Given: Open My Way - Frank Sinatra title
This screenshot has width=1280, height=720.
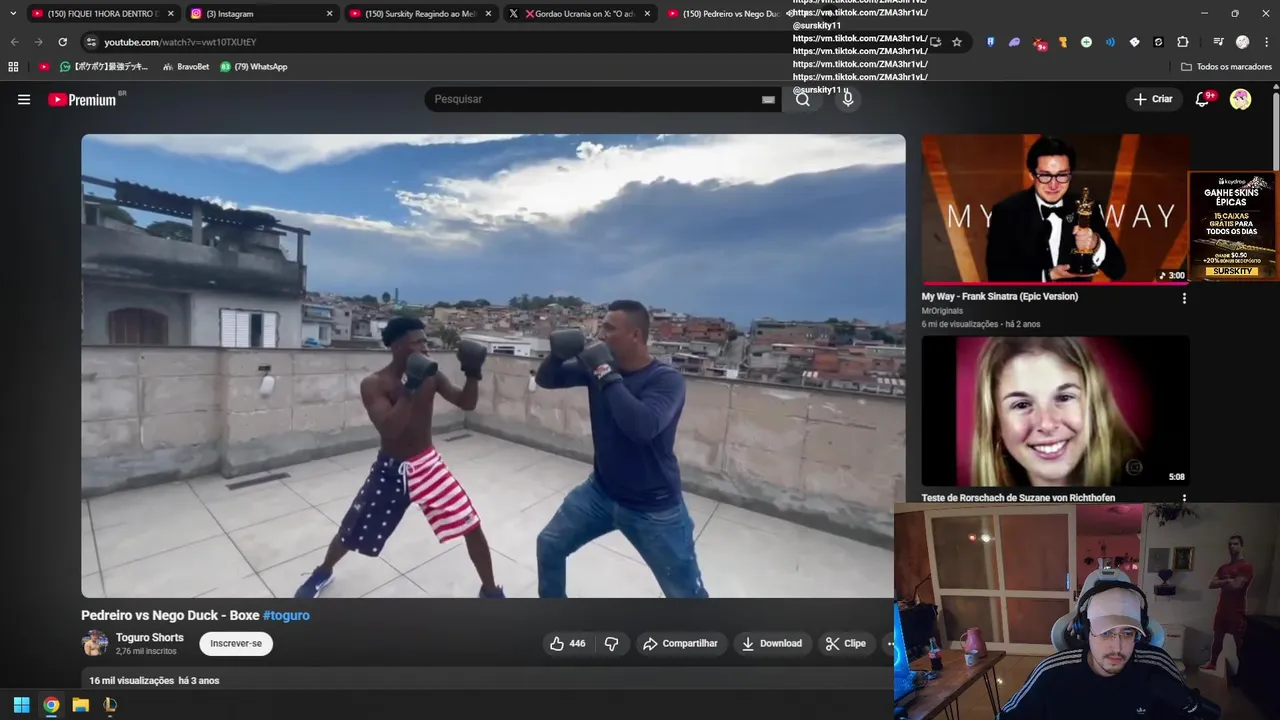Looking at the screenshot, I should point(1000,296).
